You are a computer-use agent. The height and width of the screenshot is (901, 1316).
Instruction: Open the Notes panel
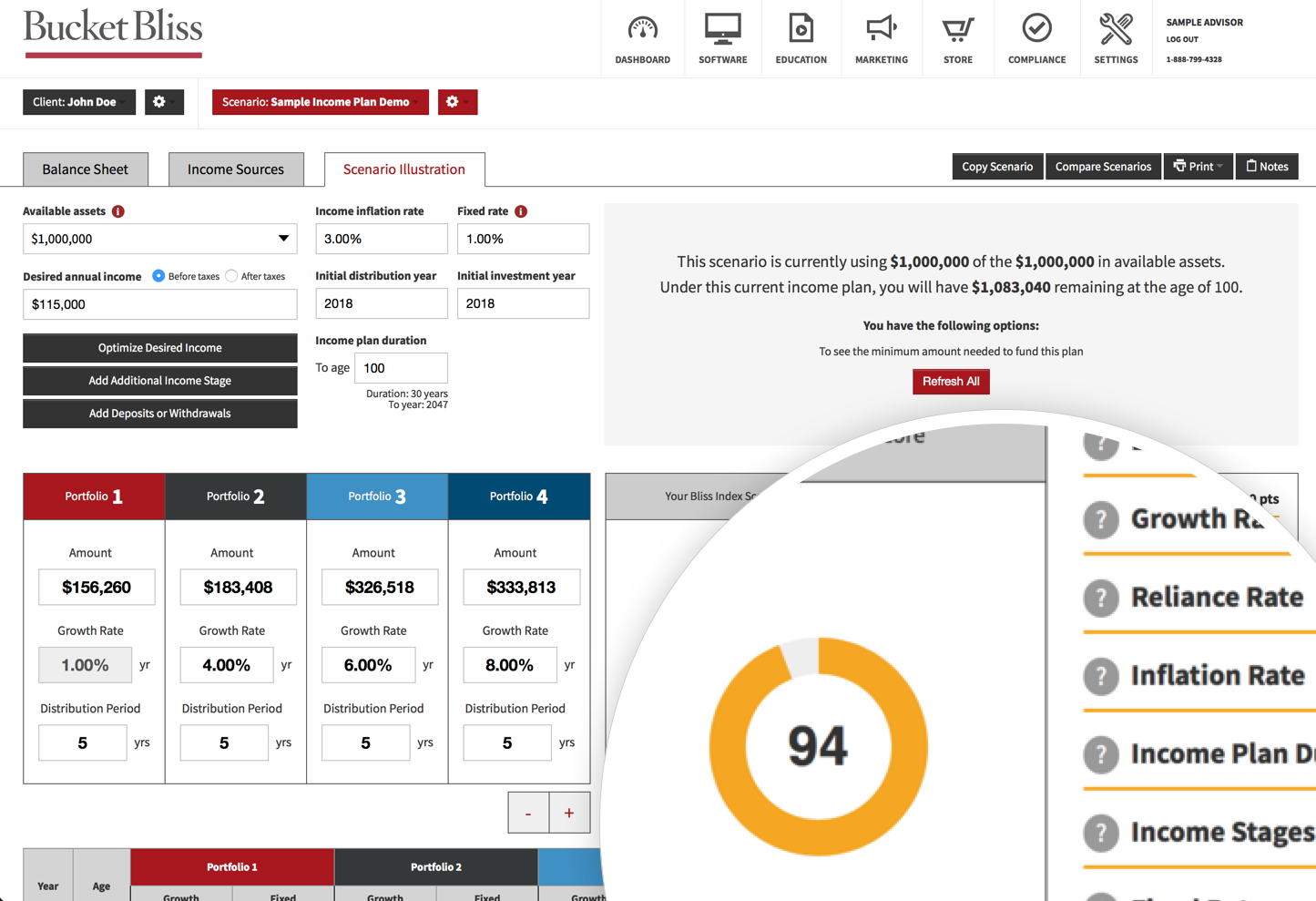[x=1267, y=167]
